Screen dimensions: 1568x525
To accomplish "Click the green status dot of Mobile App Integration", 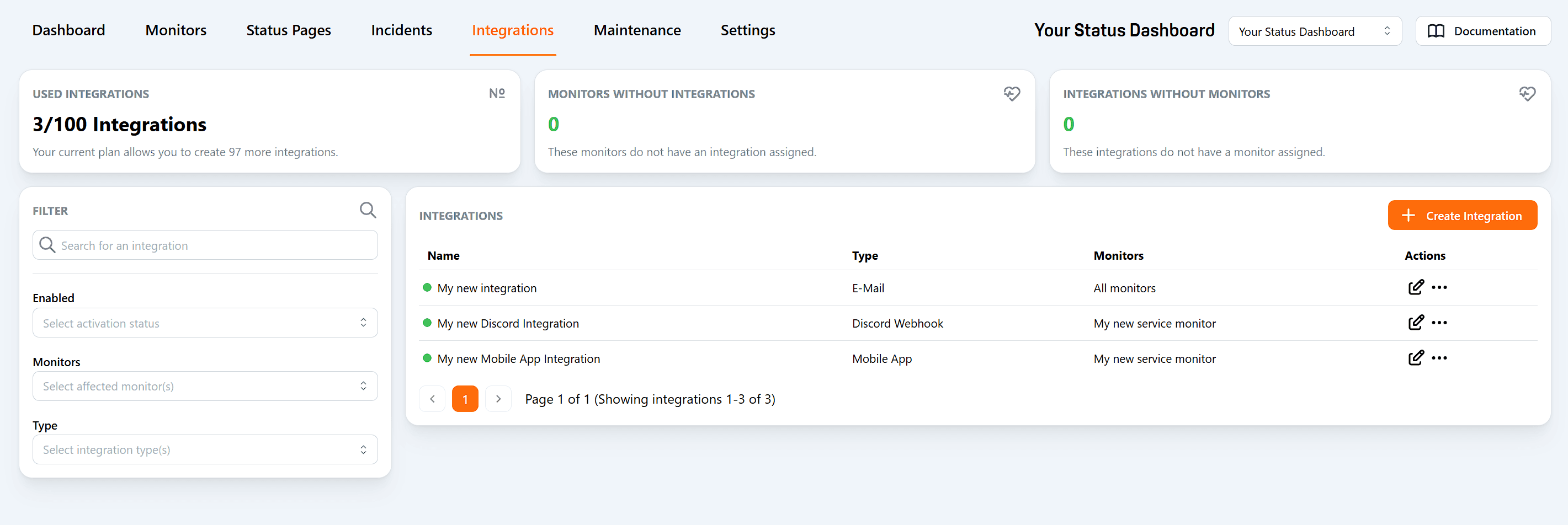I will (x=427, y=358).
